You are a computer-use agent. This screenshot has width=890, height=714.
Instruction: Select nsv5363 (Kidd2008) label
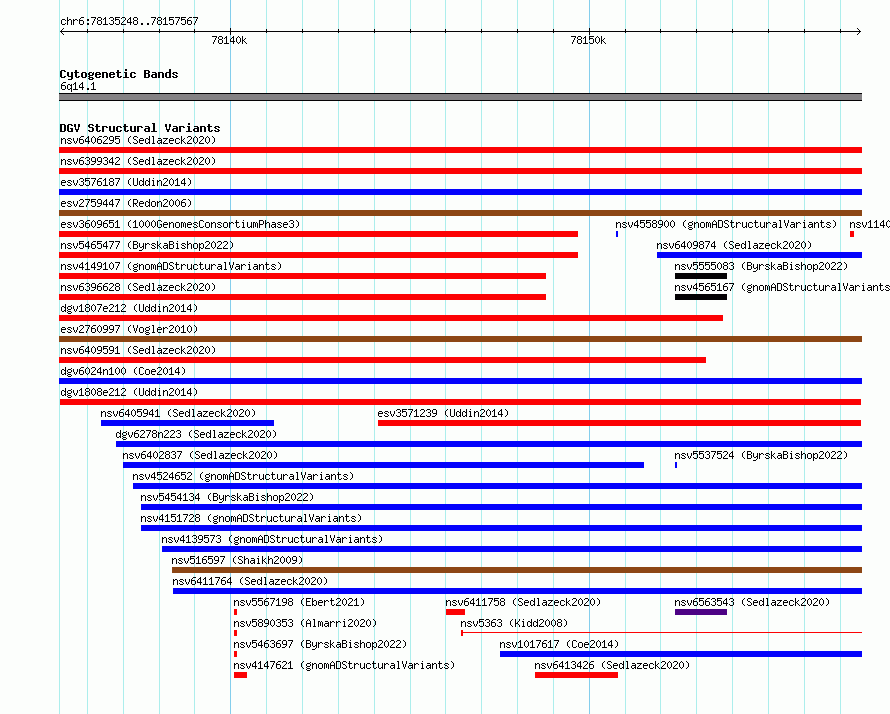pos(514,623)
